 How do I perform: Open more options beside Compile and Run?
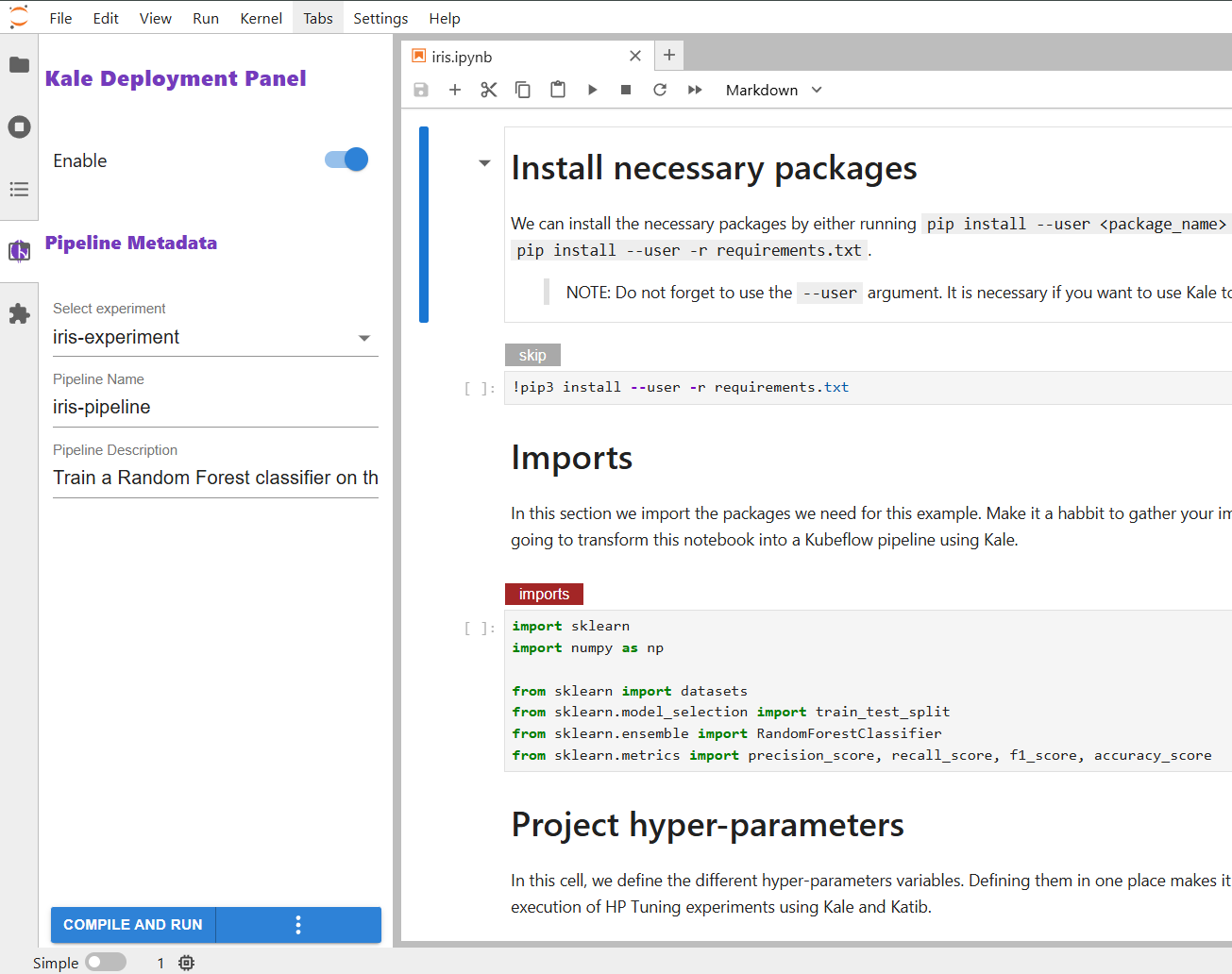(298, 925)
